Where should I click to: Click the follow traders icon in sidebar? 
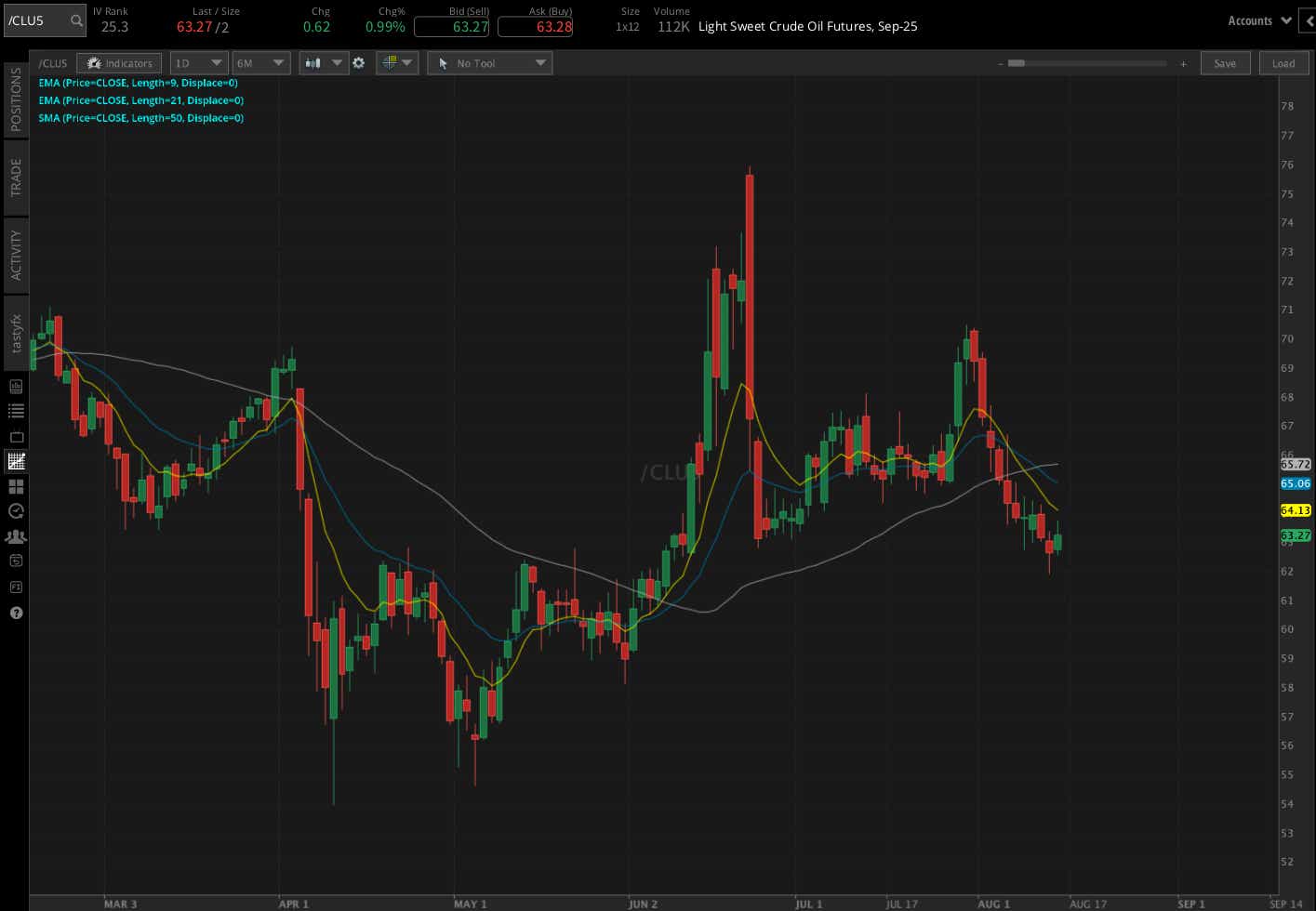[x=15, y=536]
